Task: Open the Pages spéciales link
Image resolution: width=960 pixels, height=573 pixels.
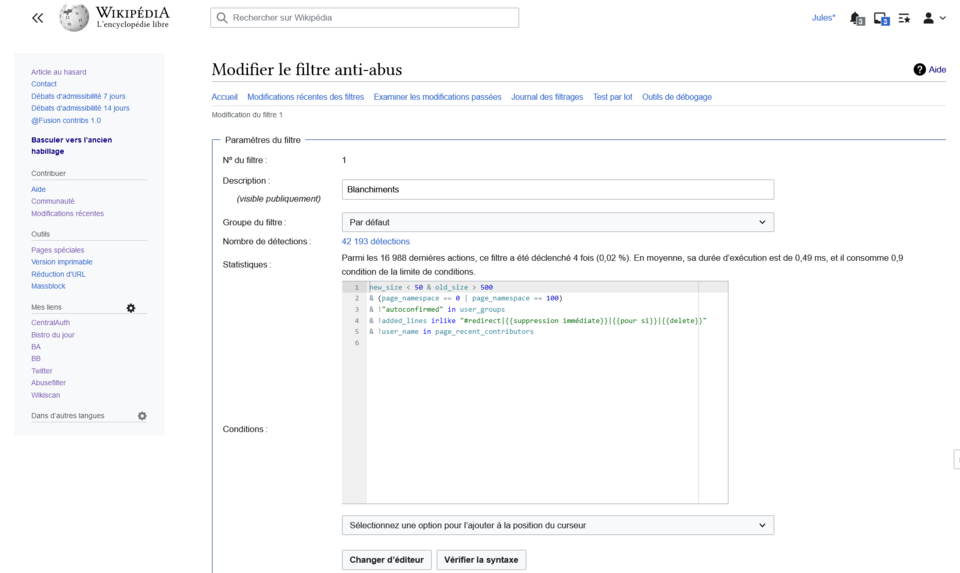Action: coord(58,250)
